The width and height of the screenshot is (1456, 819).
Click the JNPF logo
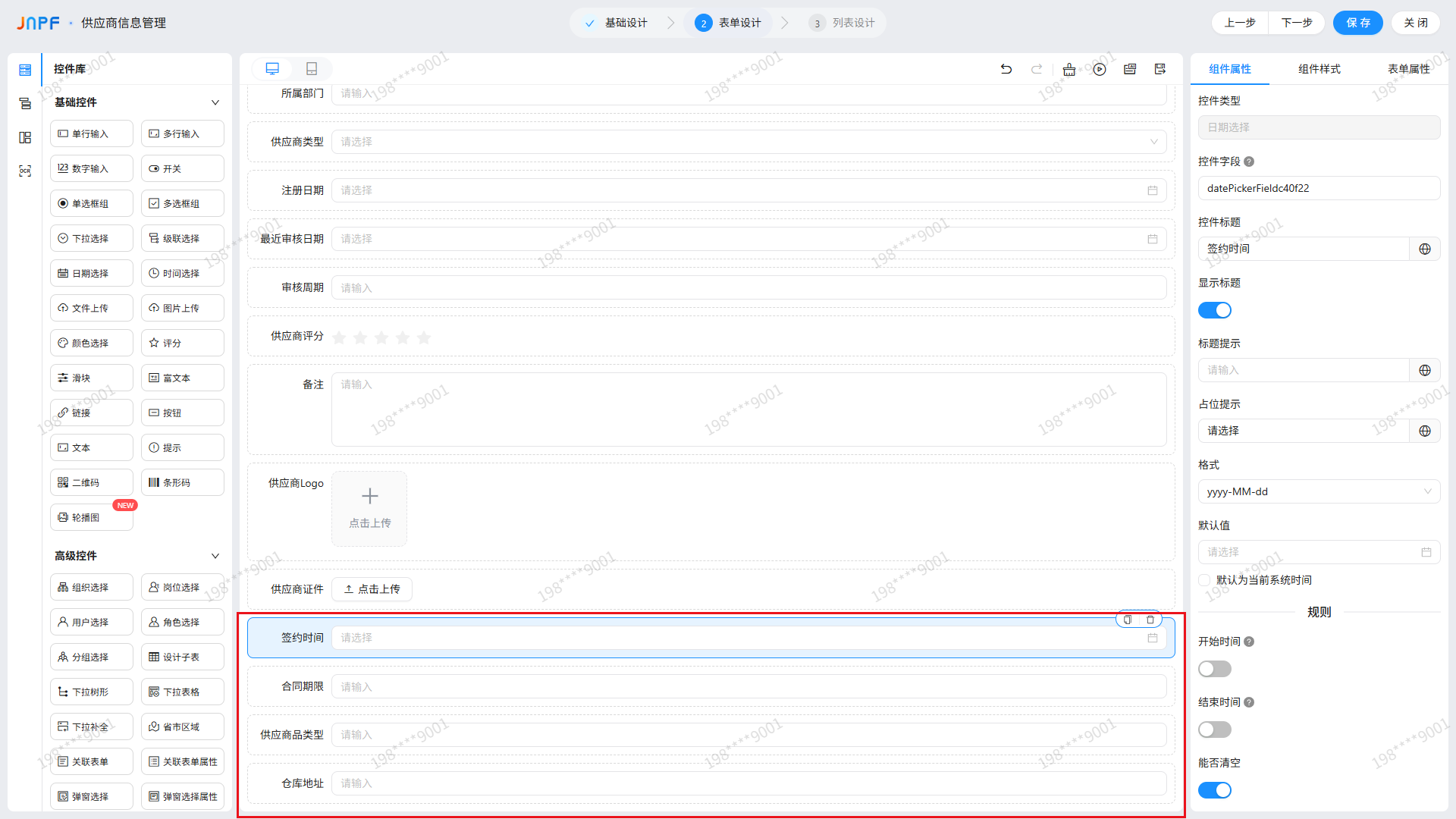coord(38,23)
